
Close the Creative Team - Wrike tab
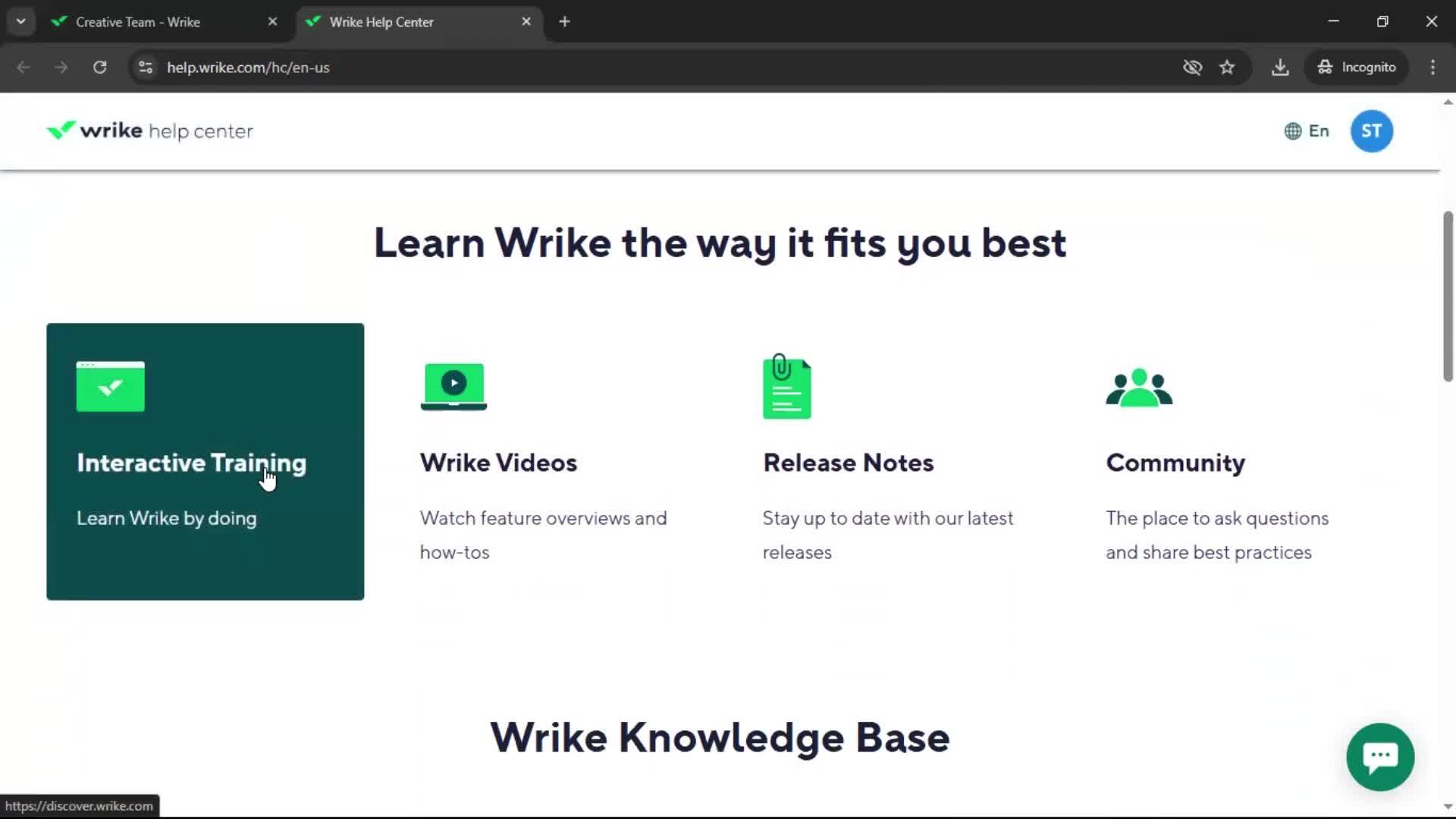273,22
